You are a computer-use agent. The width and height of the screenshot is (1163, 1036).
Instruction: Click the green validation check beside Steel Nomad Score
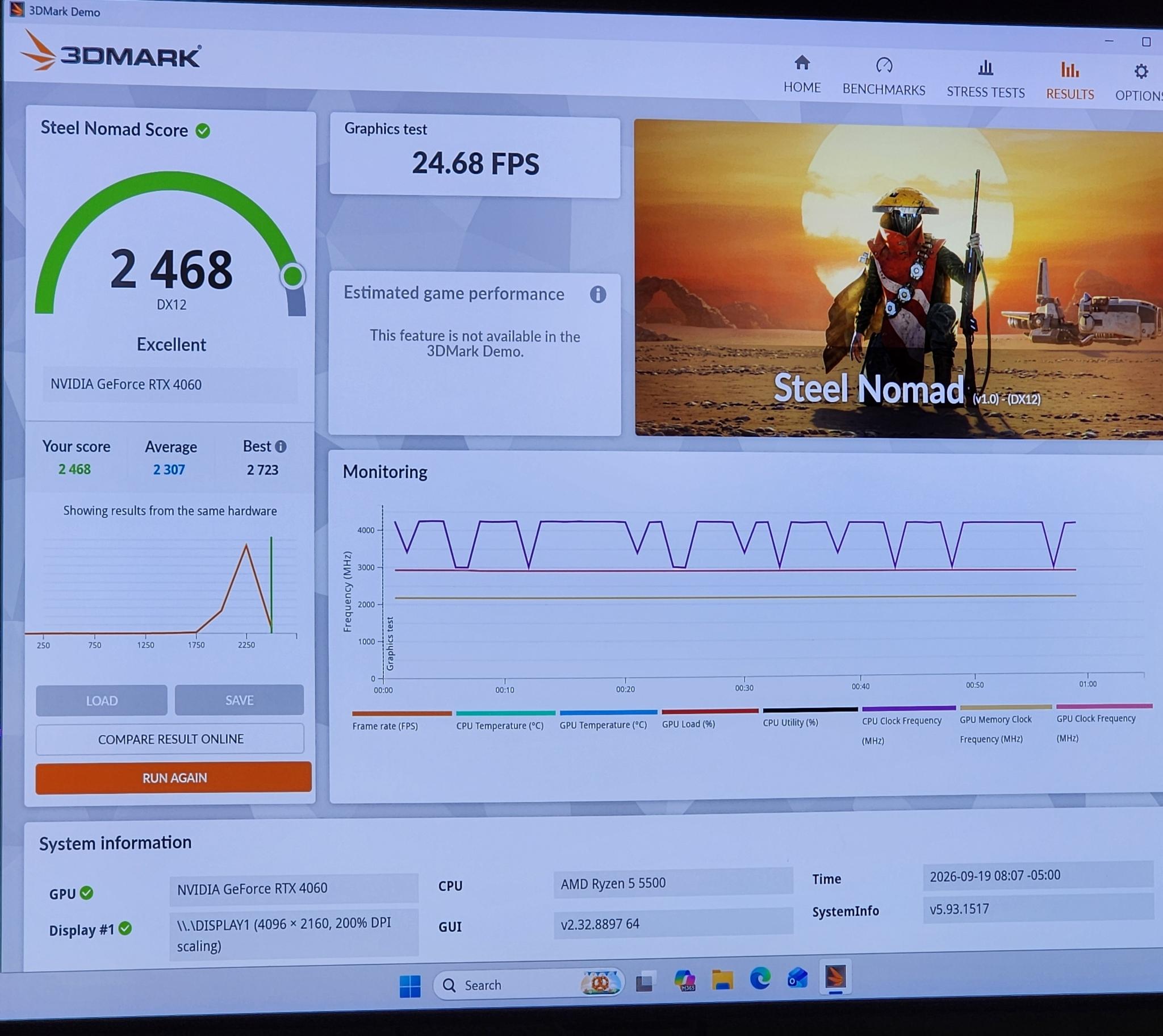coord(203,131)
